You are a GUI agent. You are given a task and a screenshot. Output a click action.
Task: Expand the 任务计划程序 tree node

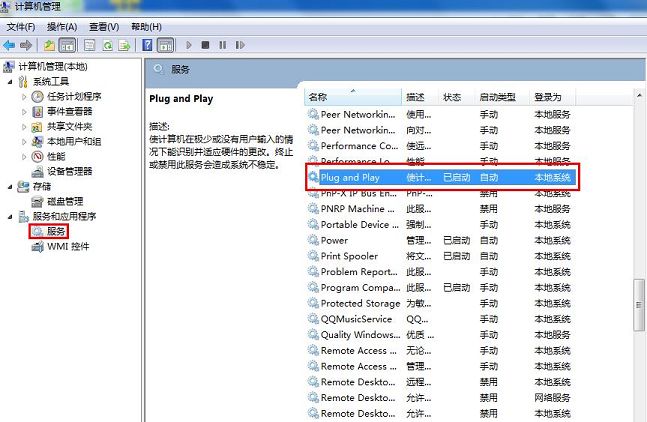coord(23,97)
